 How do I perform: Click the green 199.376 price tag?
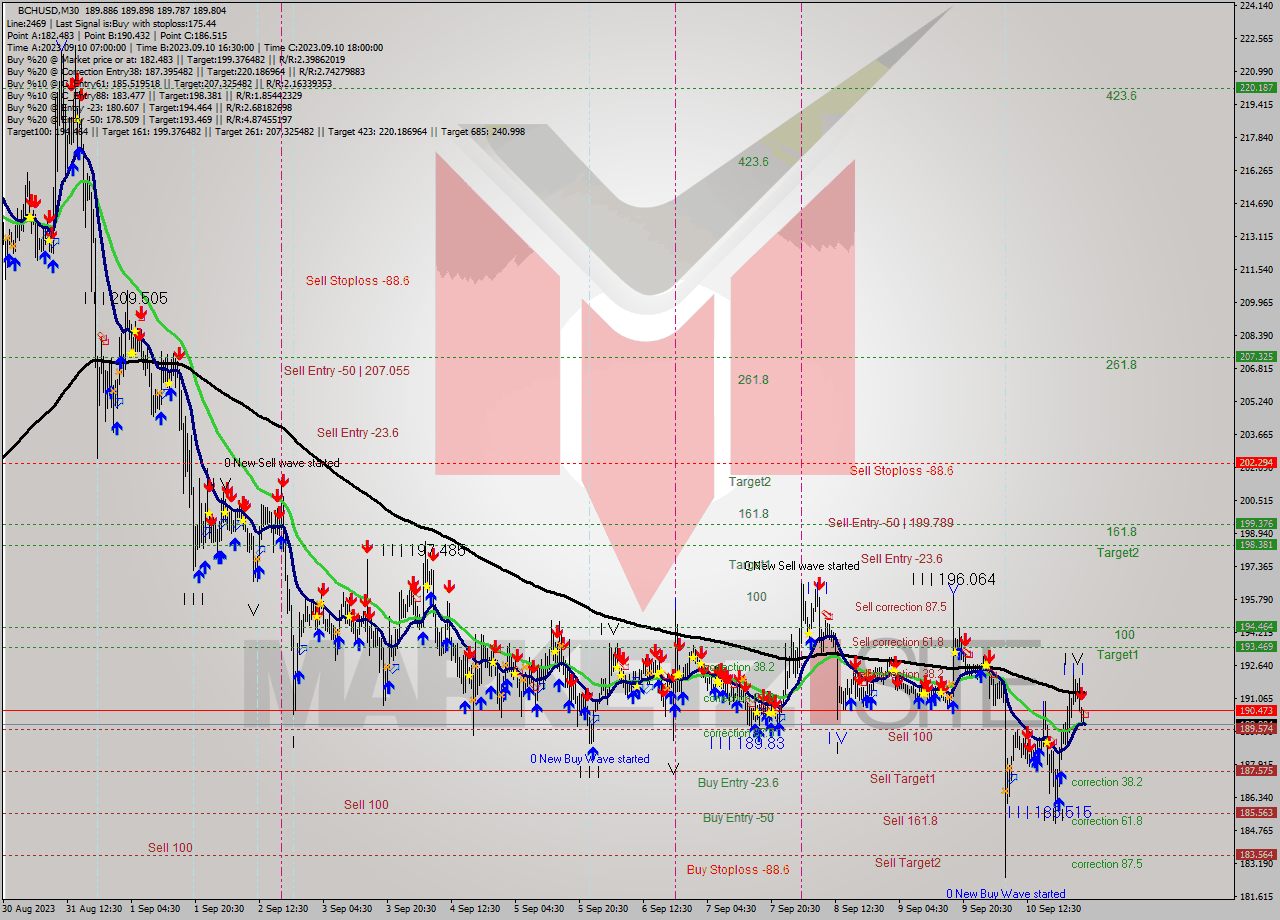coord(1256,524)
